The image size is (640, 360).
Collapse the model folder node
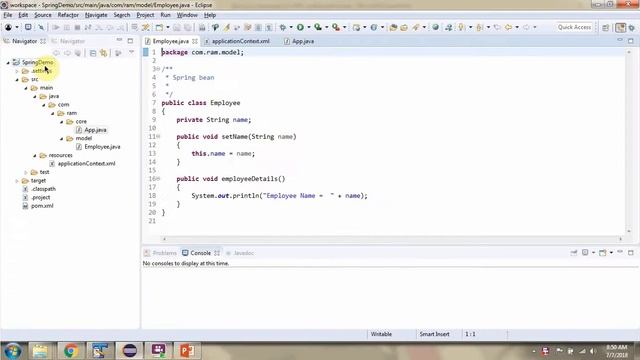point(62,138)
